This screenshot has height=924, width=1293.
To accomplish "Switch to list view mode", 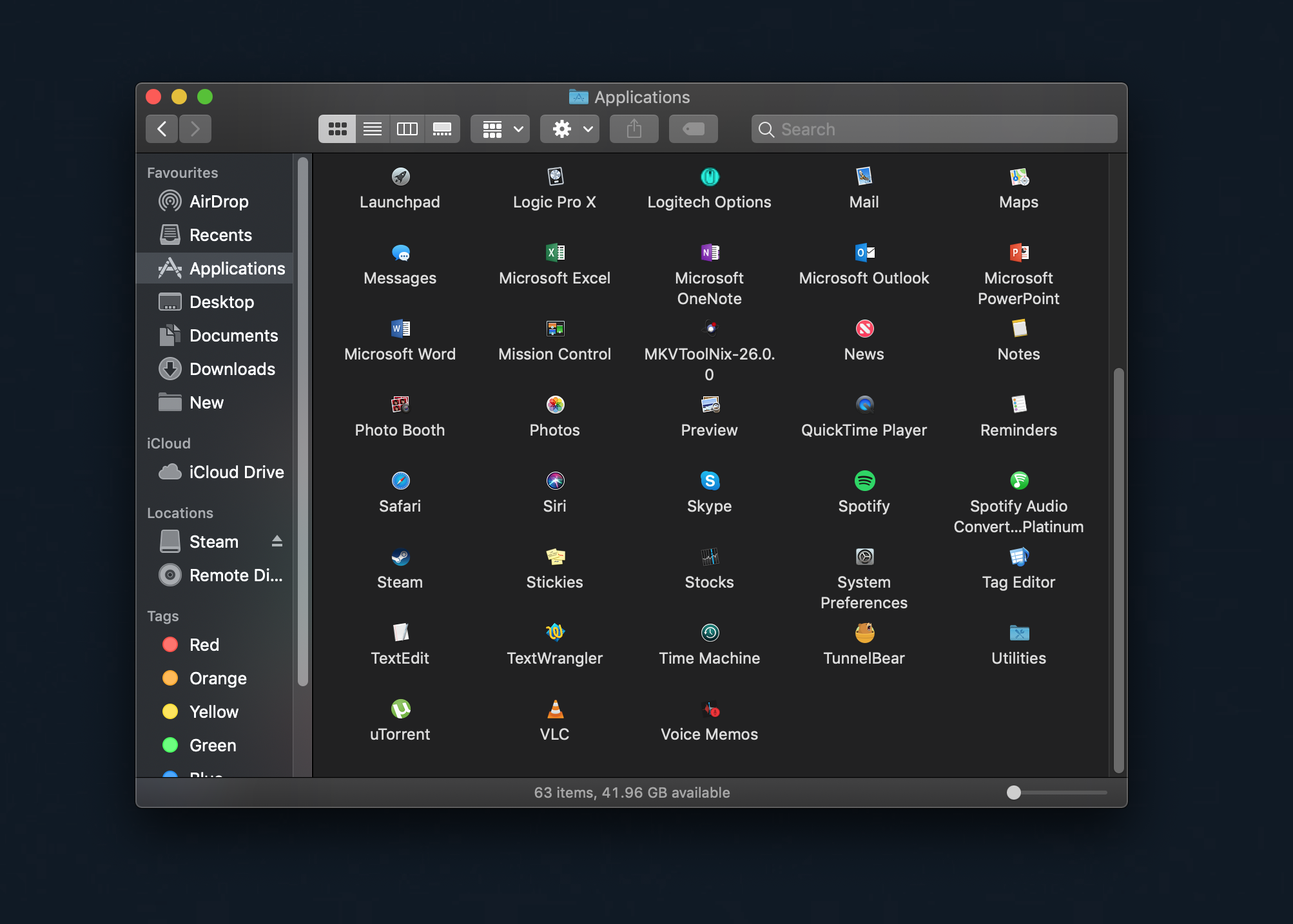I will click(x=372, y=129).
